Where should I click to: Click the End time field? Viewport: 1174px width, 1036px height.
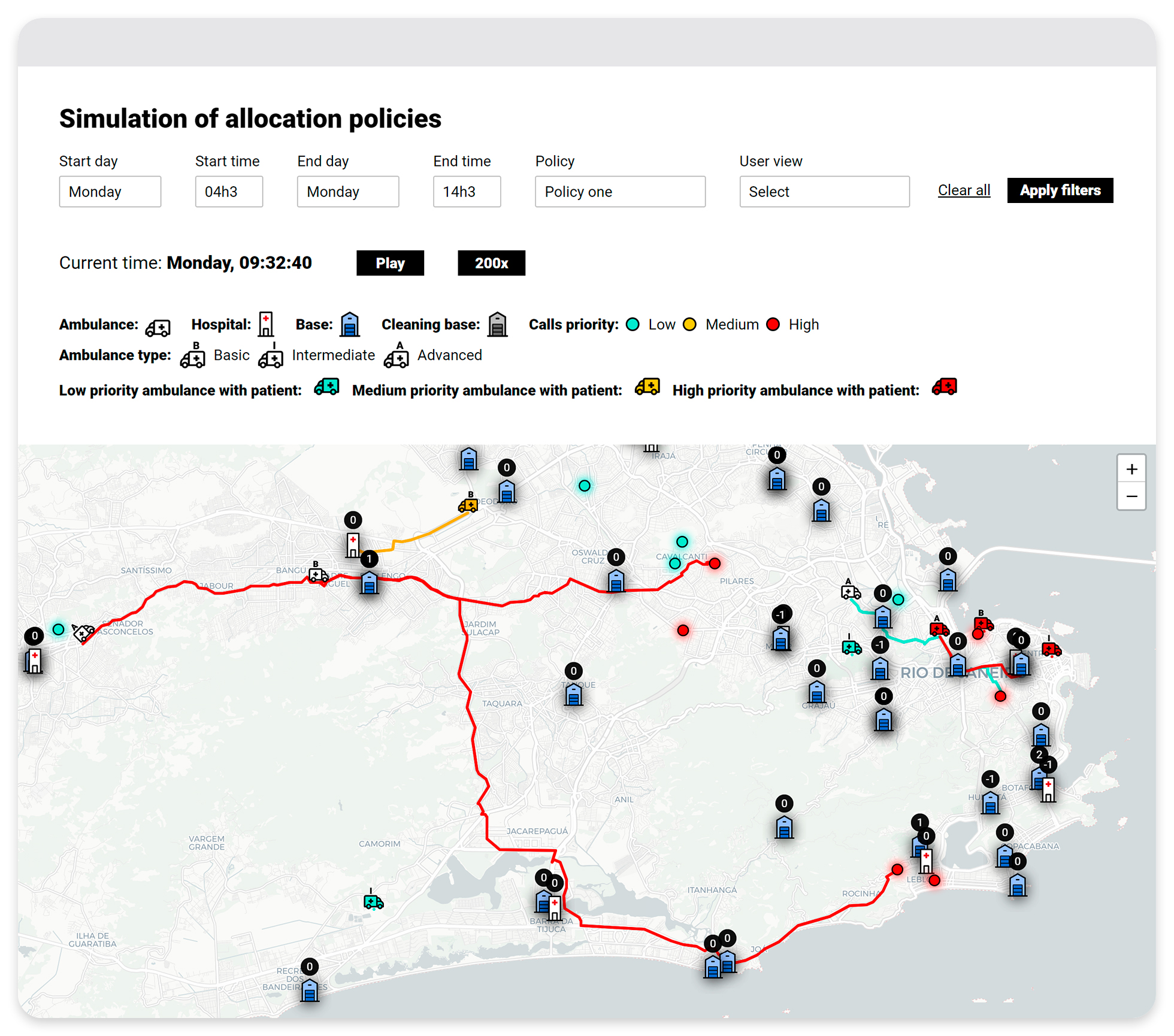[x=467, y=192]
